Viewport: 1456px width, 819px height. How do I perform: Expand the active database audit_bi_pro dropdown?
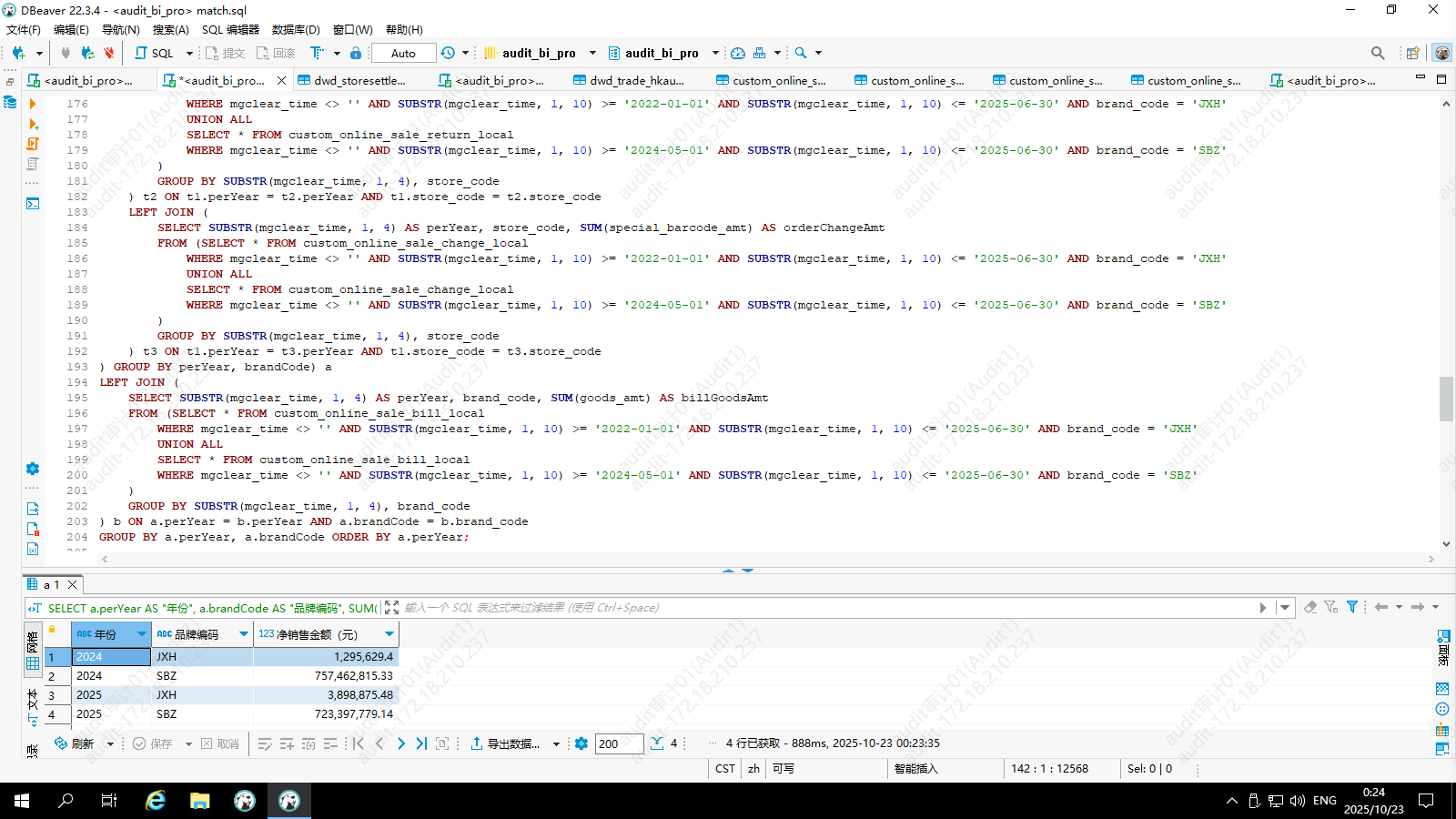point(714,53)
